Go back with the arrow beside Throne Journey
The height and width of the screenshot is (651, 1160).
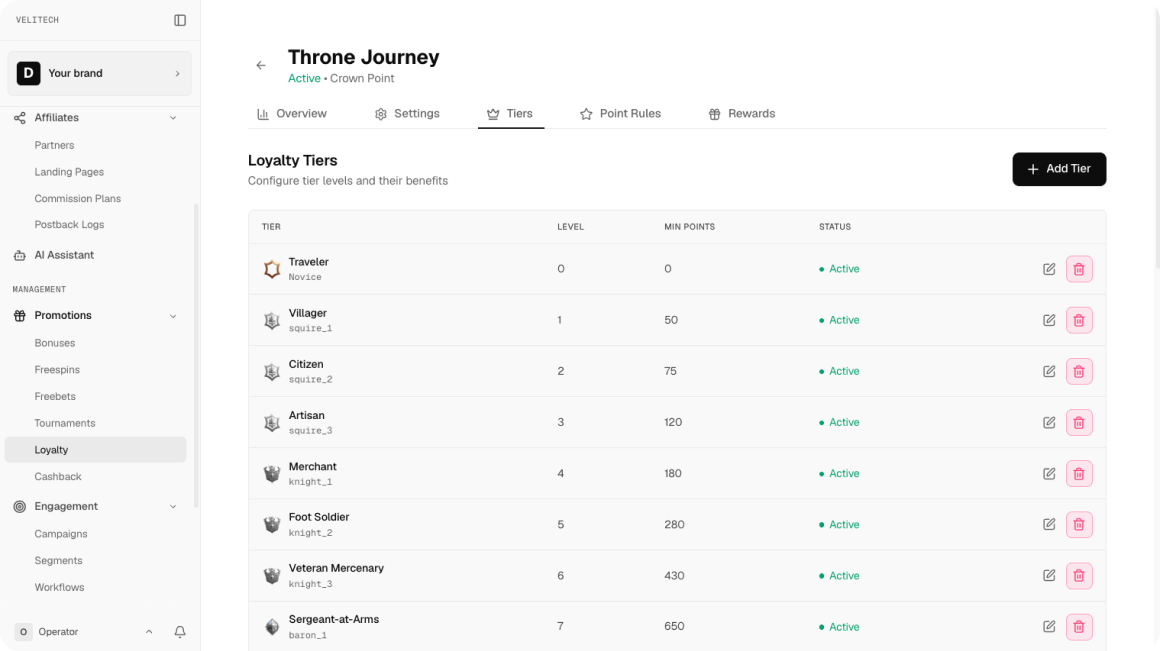pos(261,66)
